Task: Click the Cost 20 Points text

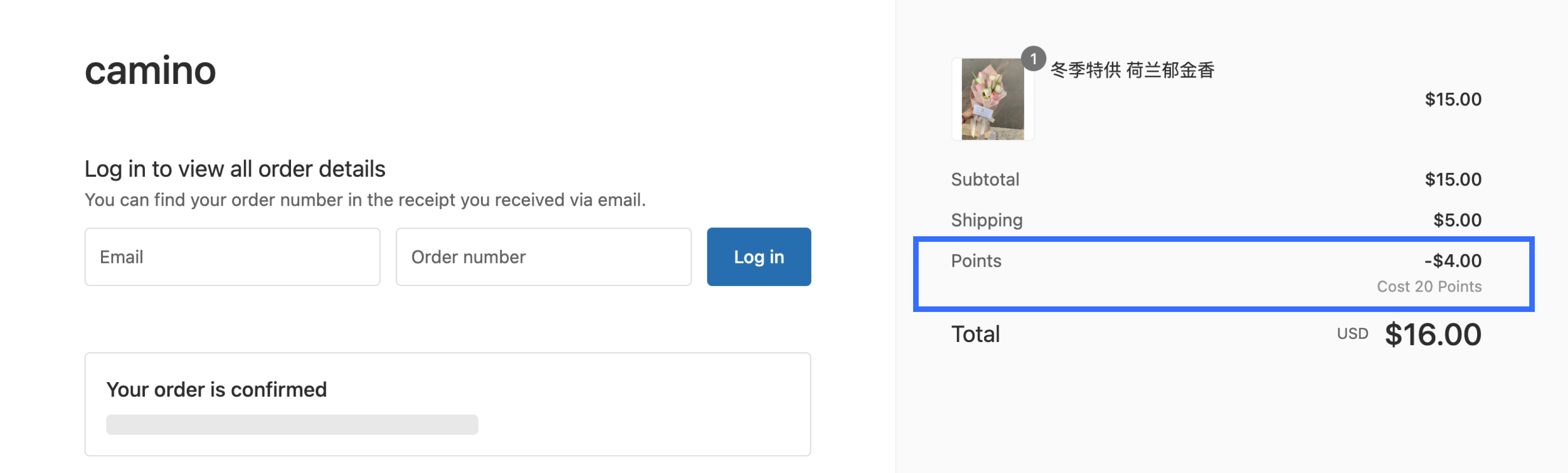Action: (x=1429, y=287)
